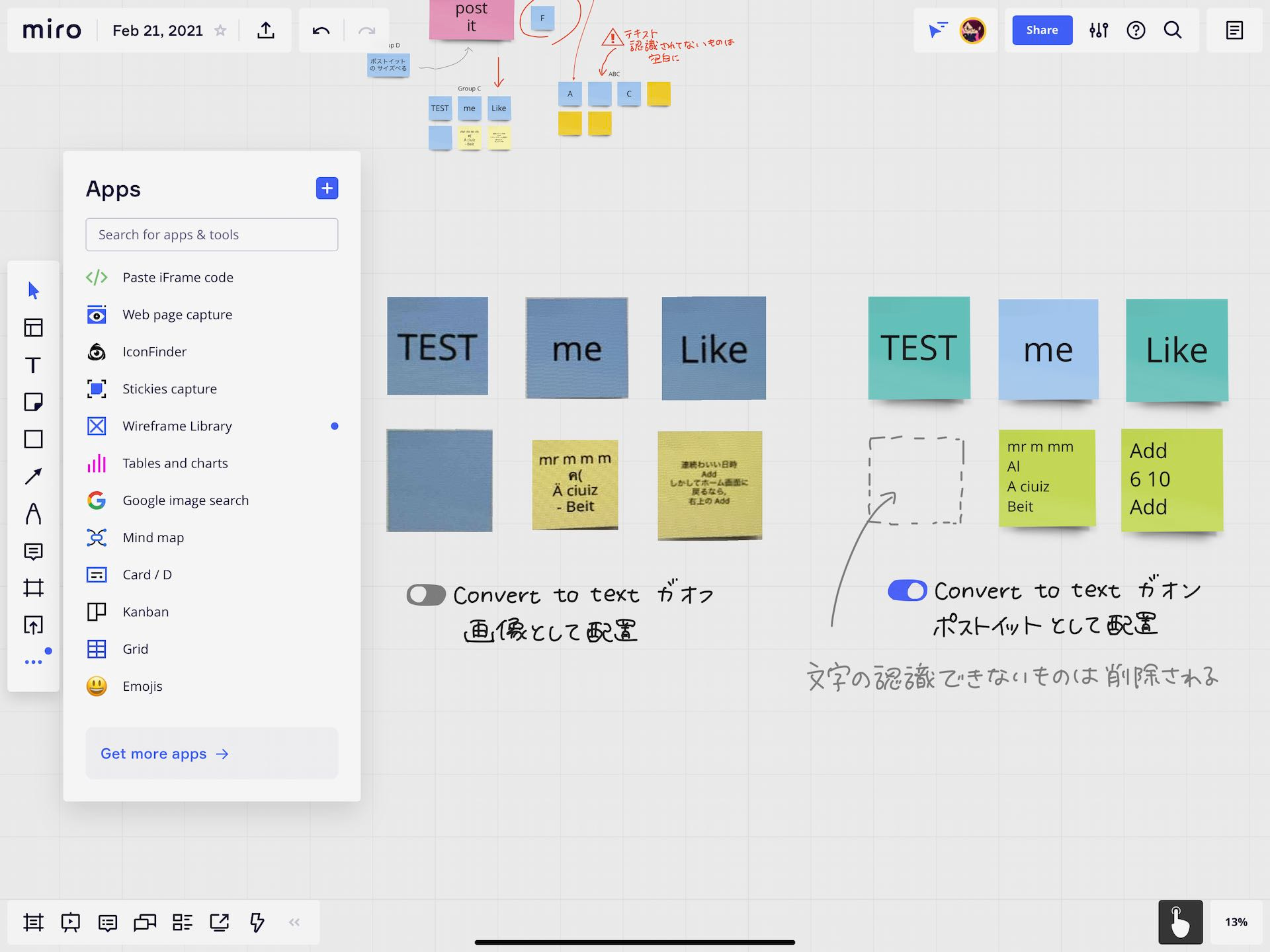Select the Sticky note tool

[x=33, y=401]
